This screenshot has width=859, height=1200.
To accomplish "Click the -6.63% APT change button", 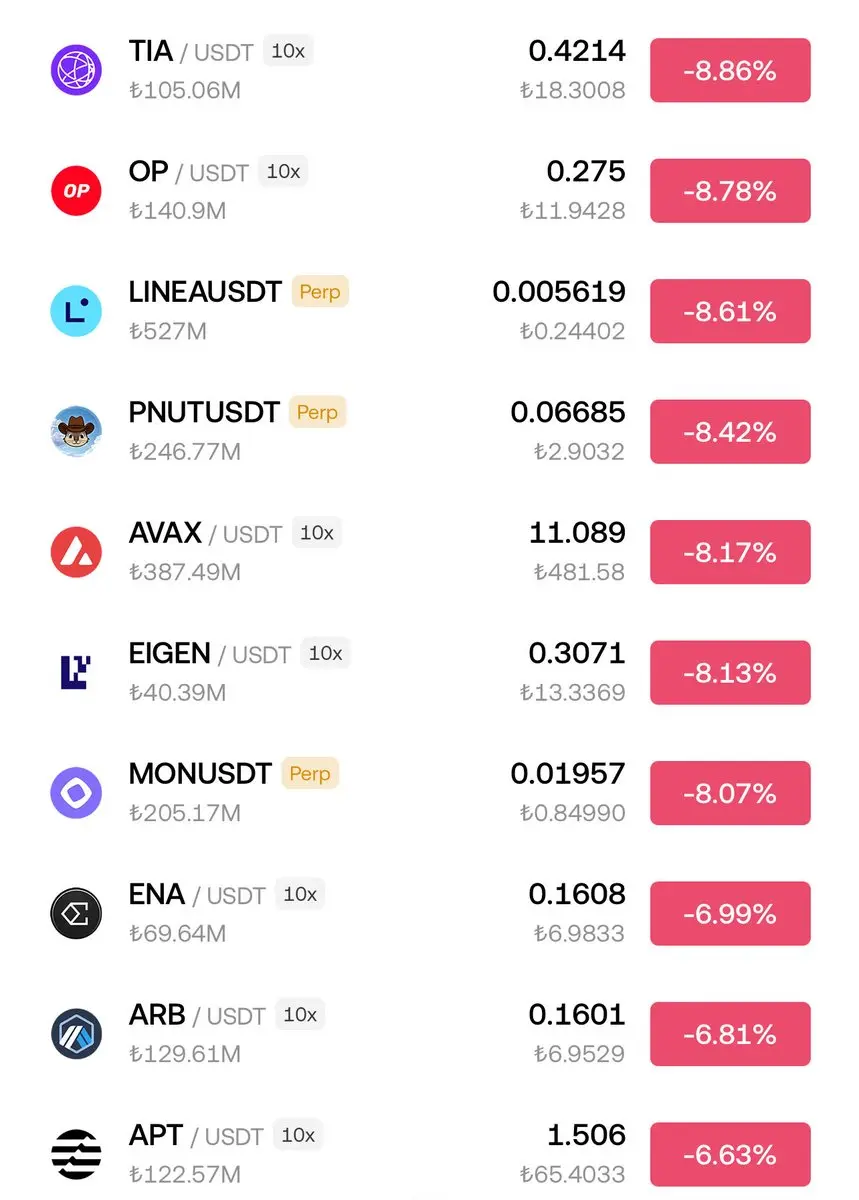I will (x=730, y=1154).
